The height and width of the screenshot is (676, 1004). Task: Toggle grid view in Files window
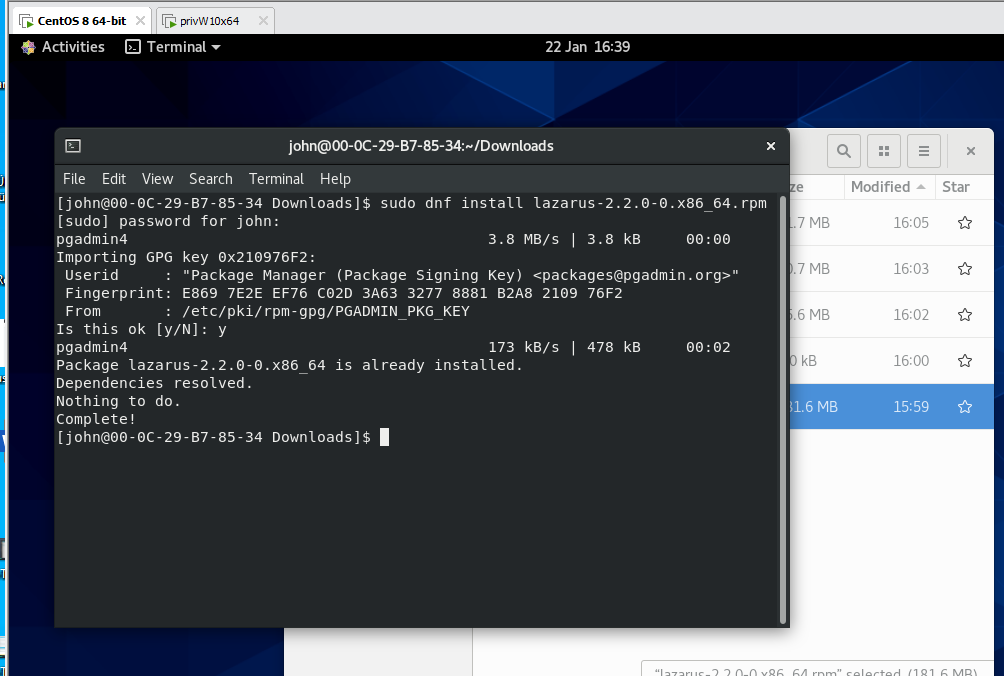pyautogui.click(x=884, y=151)
